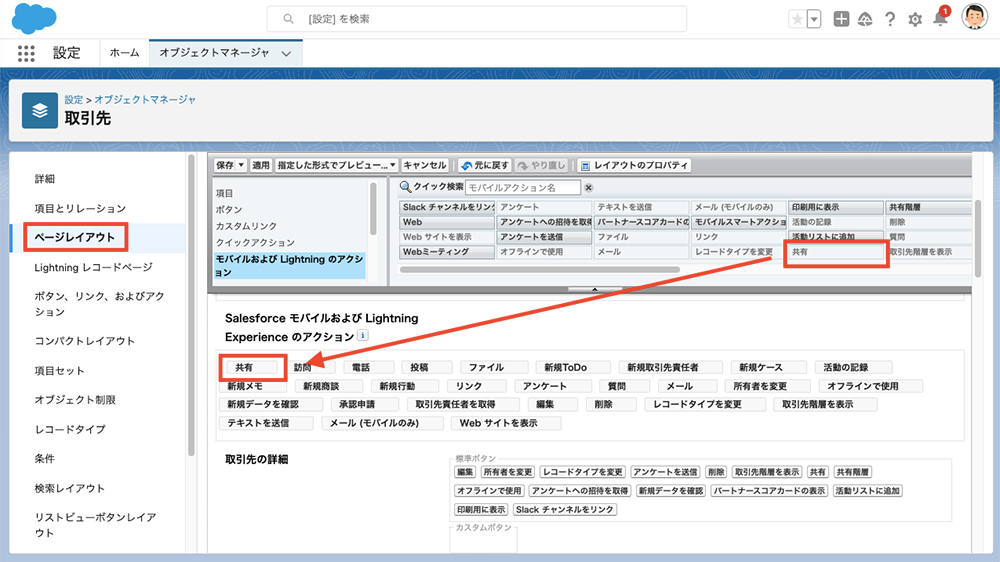Select レコードタイプ in the sidebar
The height and width of the screenshot is (562, 1000).
[x=70, y=429]
